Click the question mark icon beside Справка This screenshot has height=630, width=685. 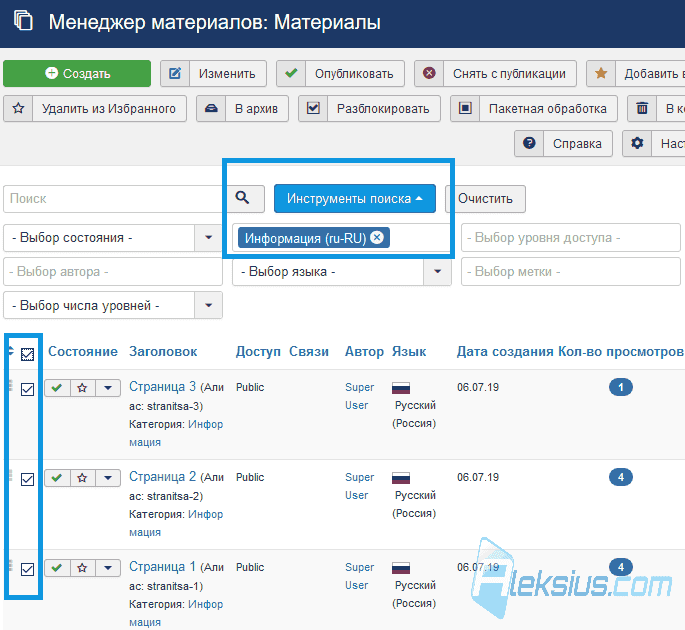(529, 143)
